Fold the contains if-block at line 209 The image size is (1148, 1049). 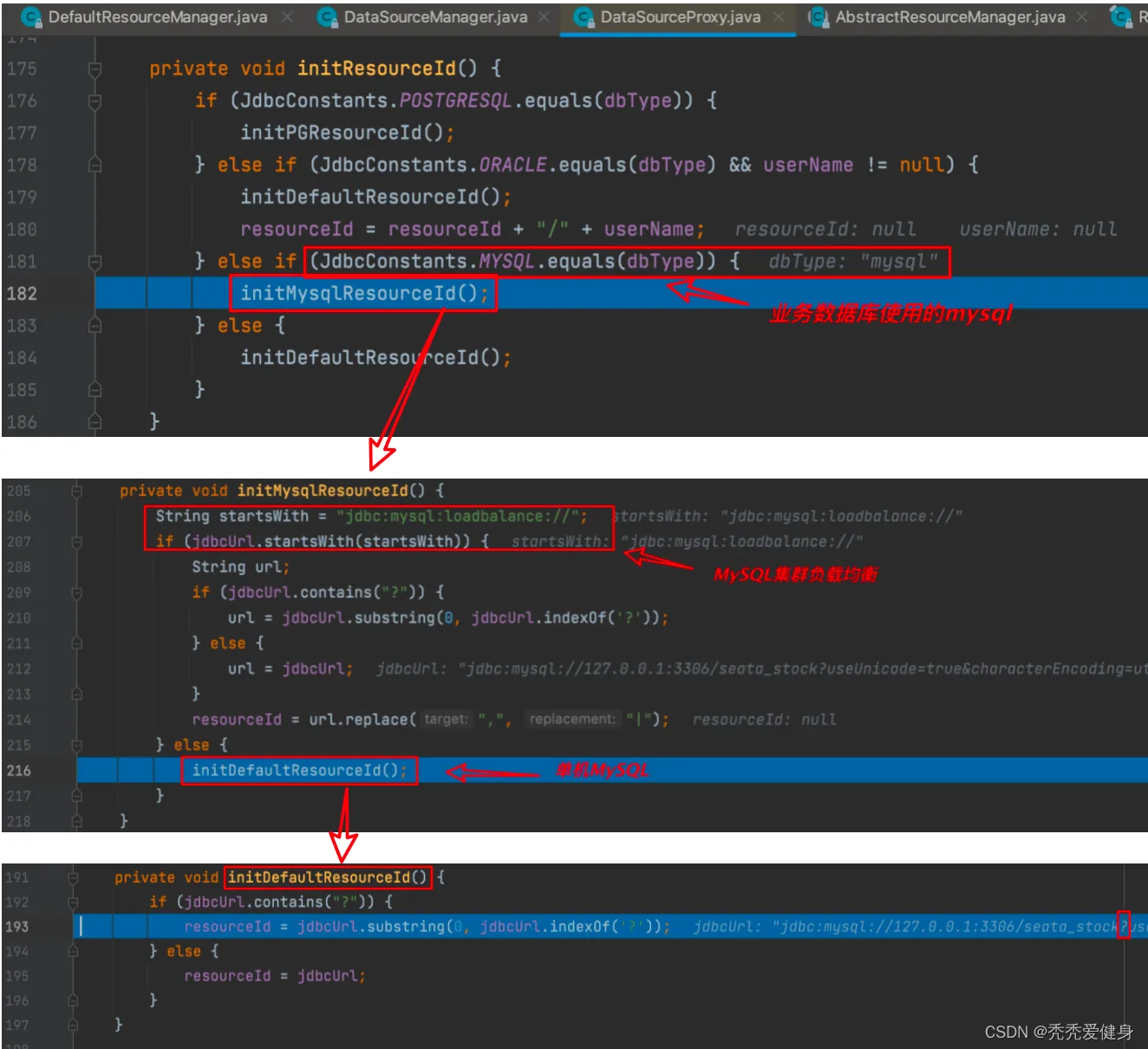tap(76, 592)
